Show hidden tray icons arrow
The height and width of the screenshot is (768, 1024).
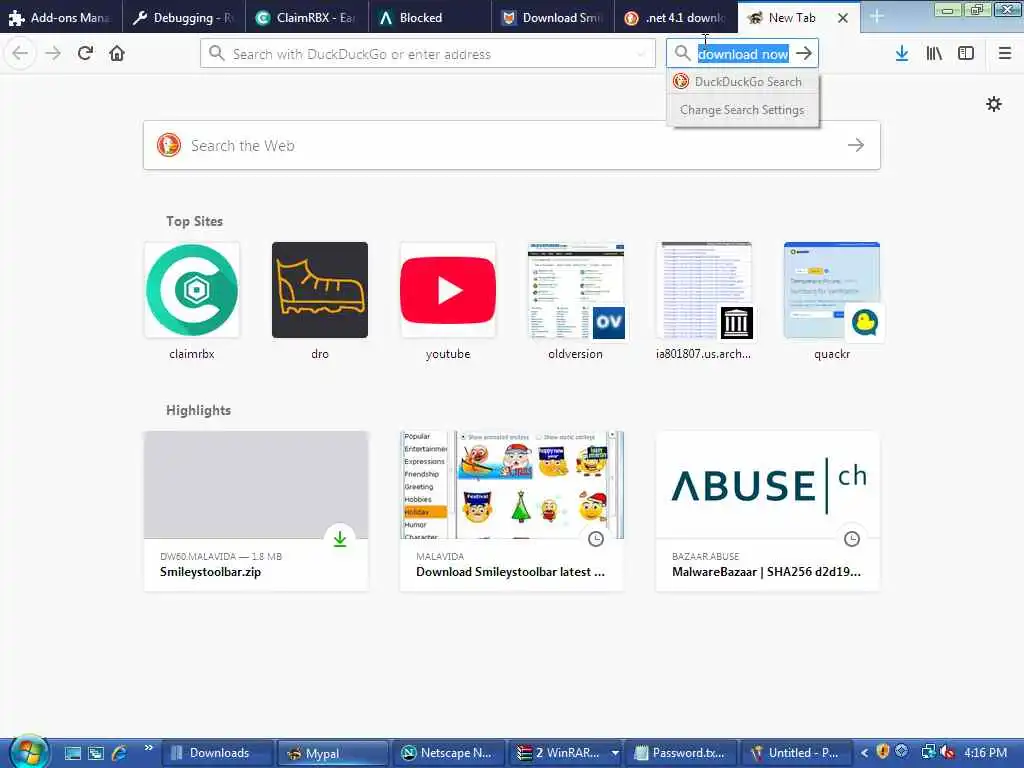pyautogui.click(x=864, y=753)
